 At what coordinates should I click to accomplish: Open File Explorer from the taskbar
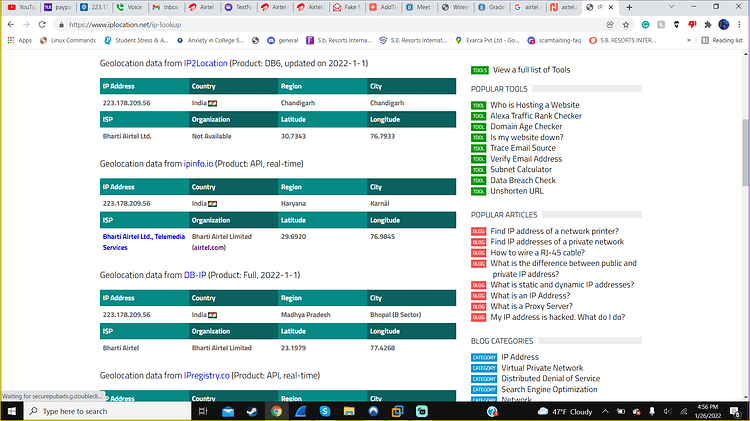click(349, 411)
